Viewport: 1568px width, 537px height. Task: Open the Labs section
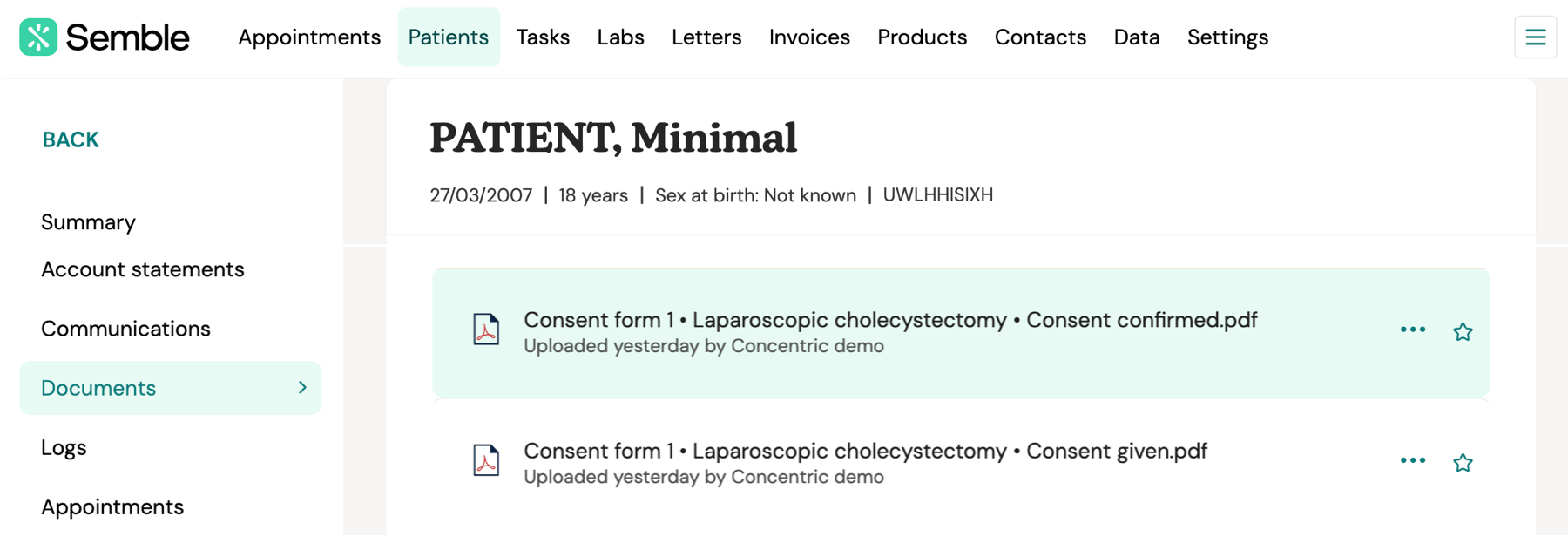coord(620,37)
